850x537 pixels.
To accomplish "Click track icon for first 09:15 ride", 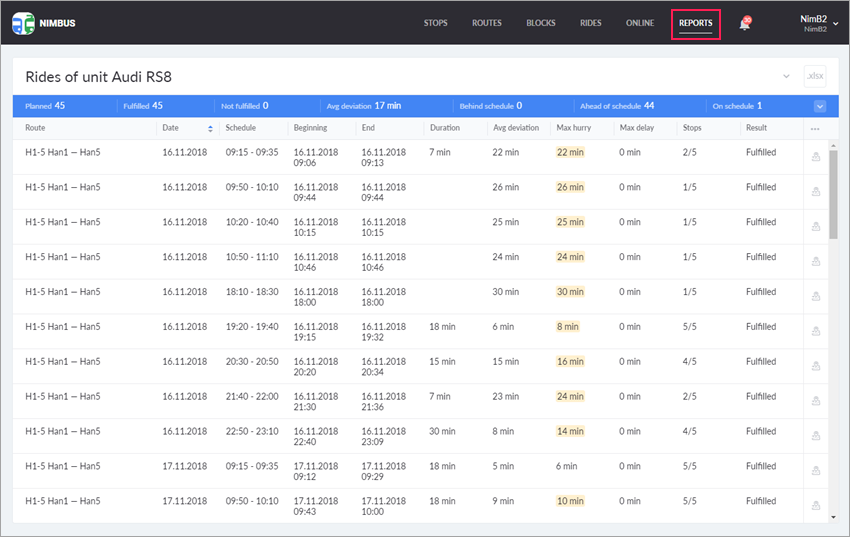I will click(815, 157).
